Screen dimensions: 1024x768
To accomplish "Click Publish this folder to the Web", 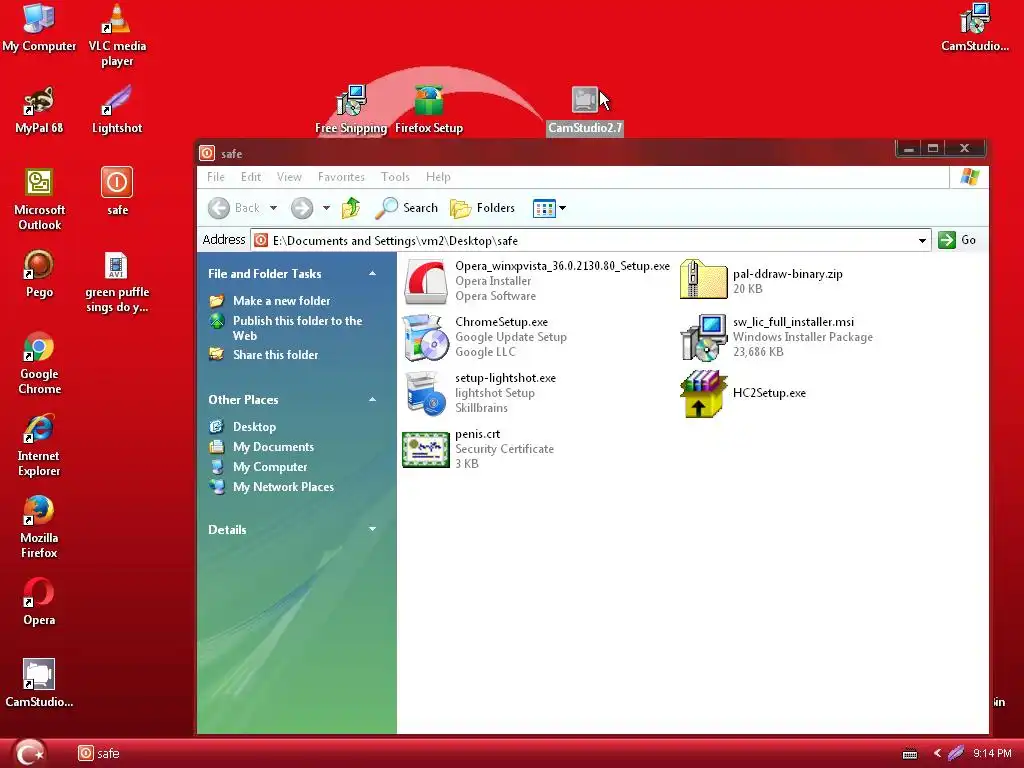I will coord(297,328).
